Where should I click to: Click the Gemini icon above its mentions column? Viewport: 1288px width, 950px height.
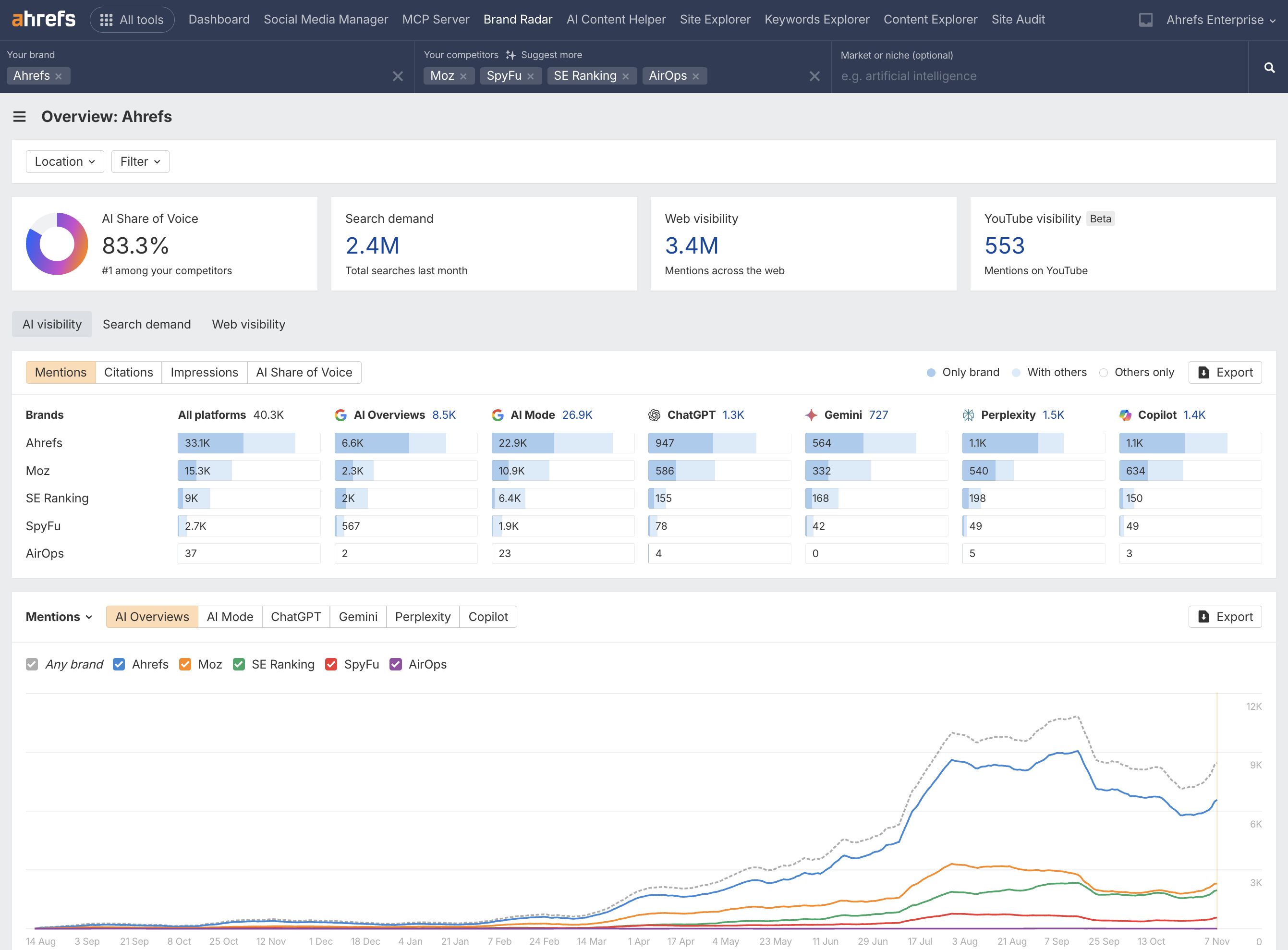(811, 414)
